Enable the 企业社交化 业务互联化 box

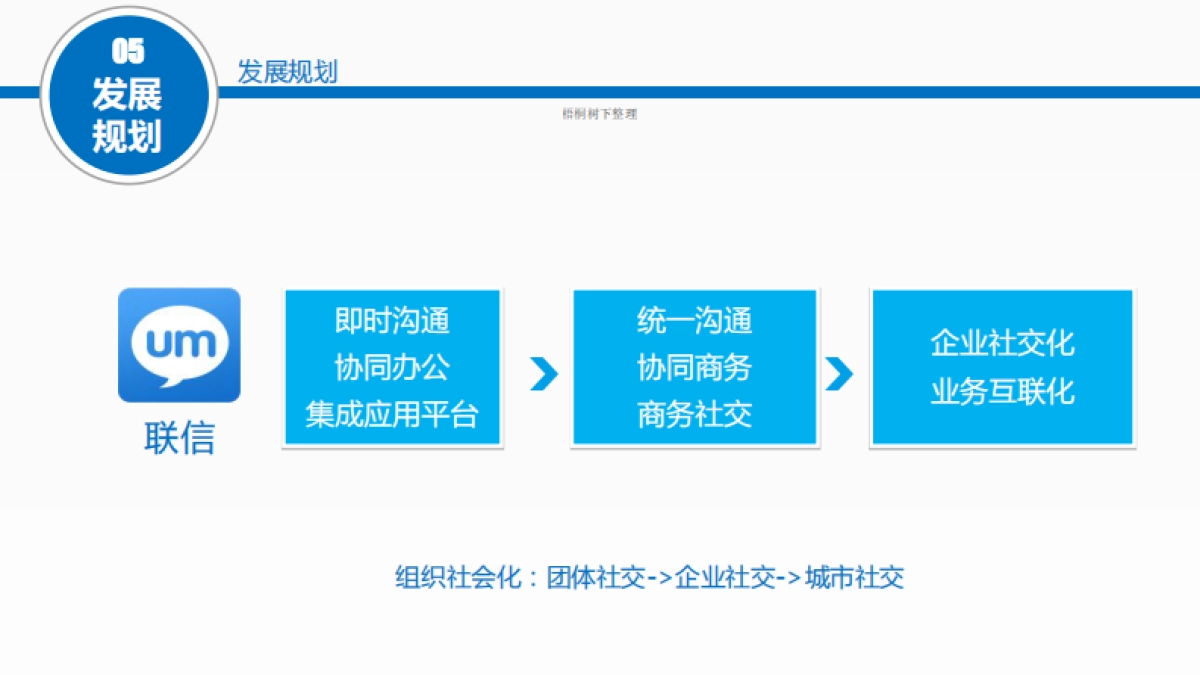point(1002,367)
